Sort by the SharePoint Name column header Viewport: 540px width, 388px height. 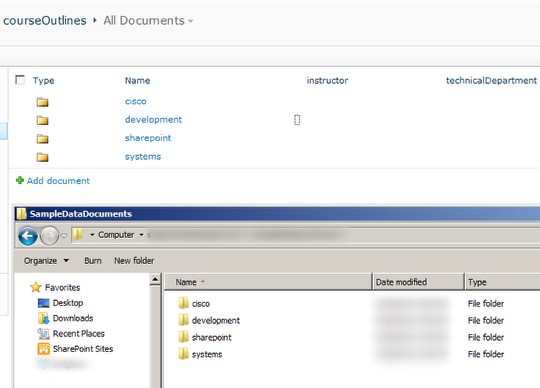(137, 81)
